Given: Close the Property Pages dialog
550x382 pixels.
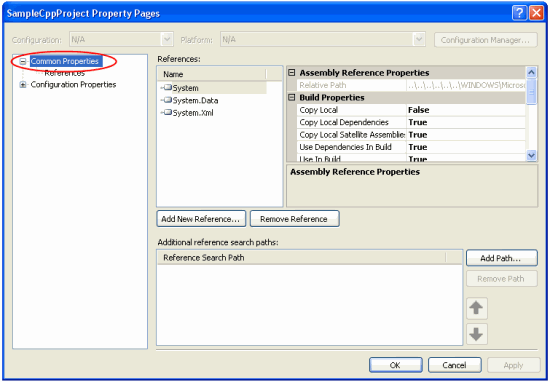Looking at the screenshot, I should tap(536, 13).
